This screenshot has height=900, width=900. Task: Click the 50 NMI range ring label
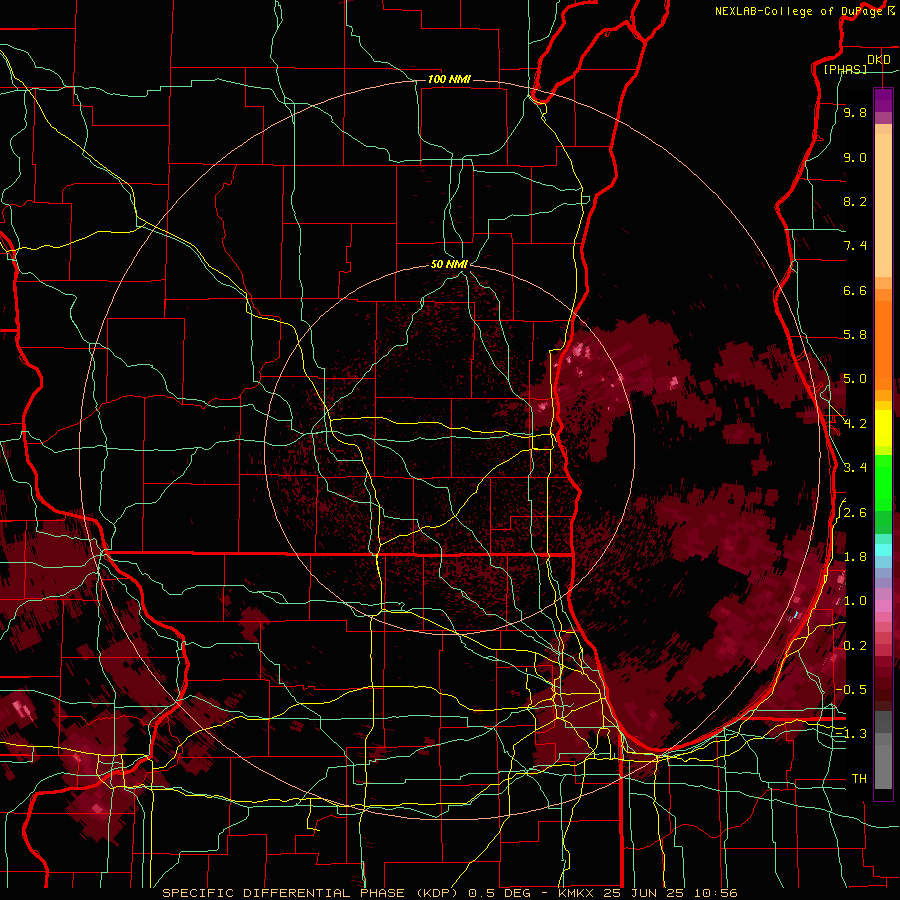[x=449, y=264]
